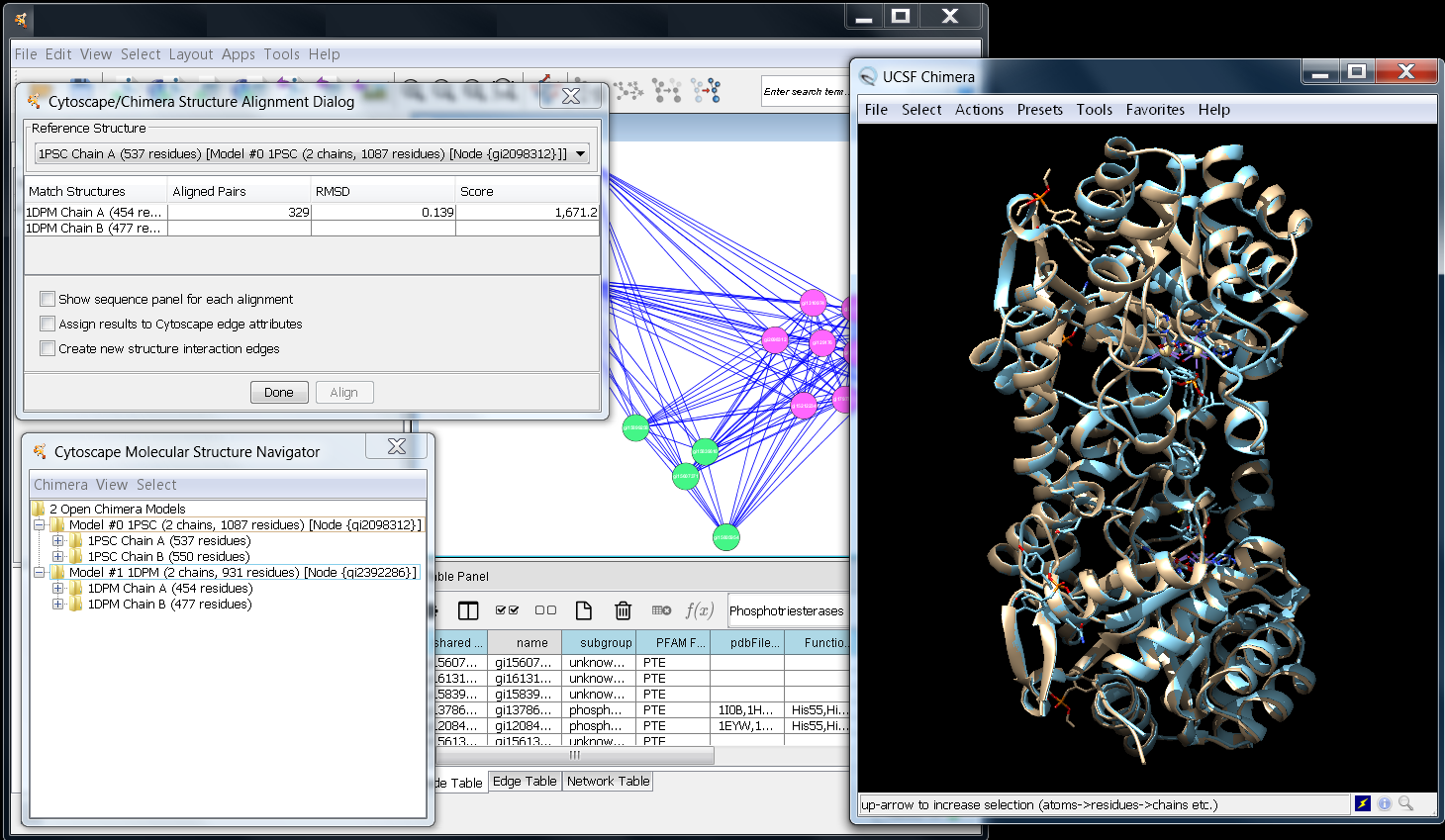Click the magnifying glass icon in Chimera status bar
This screenshot has width=1445, height=840.
point(1405,803)
